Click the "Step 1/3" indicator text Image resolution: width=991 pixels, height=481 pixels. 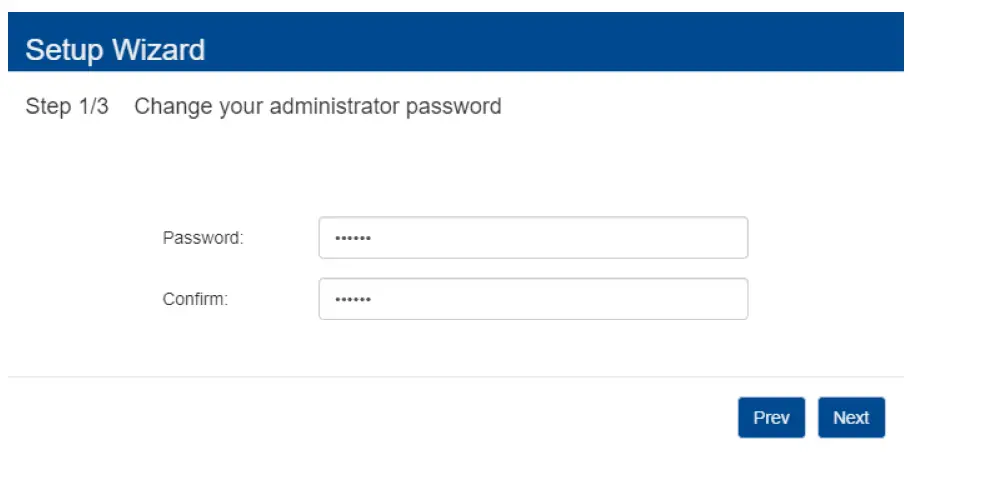[67, 106]
